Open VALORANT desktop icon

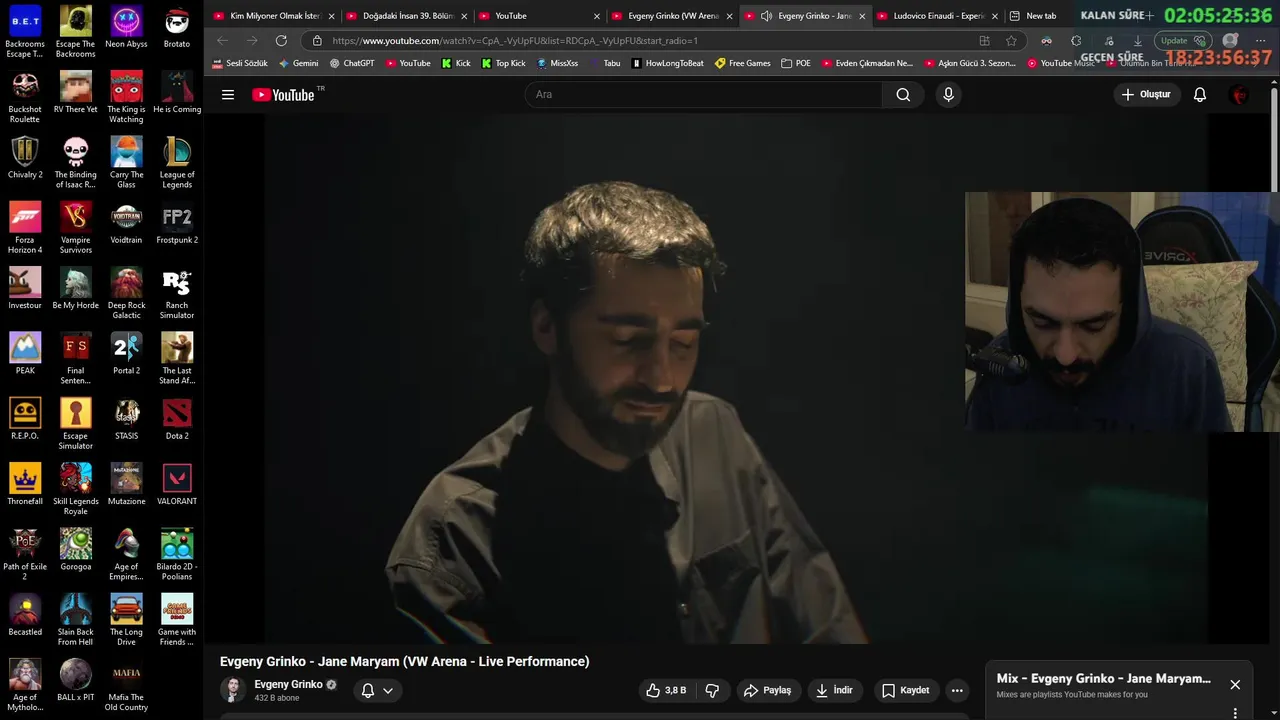click(177, 484)
